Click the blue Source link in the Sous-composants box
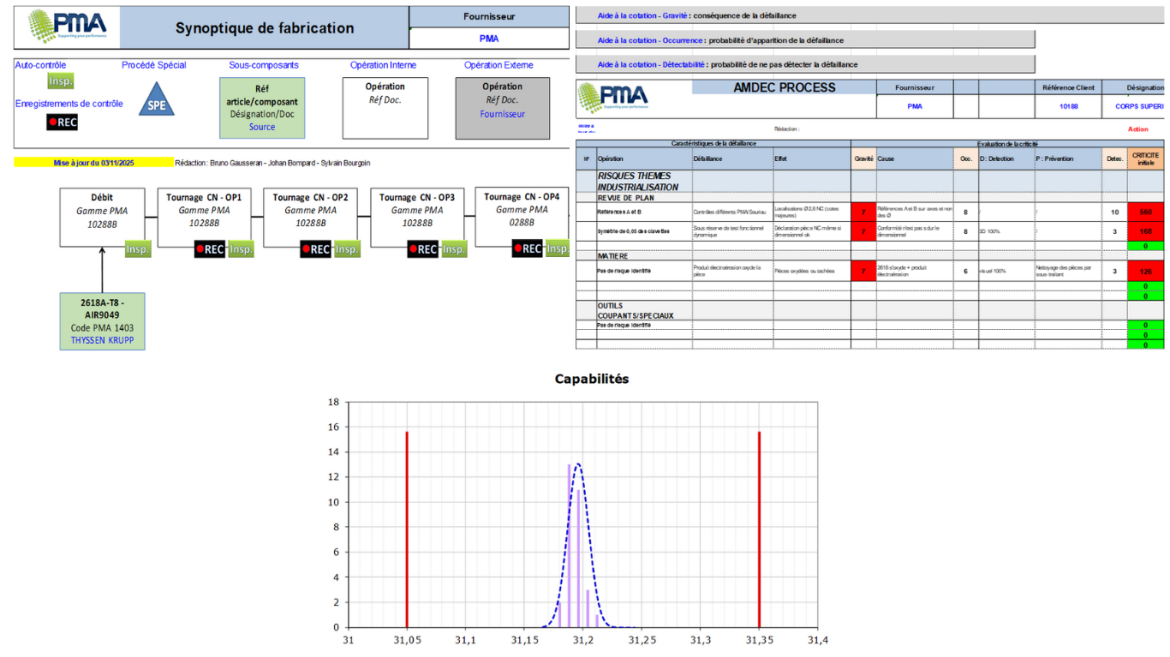Image resolution: width=1170 pixels, height=657 pixels. click(x=262, y=127)
